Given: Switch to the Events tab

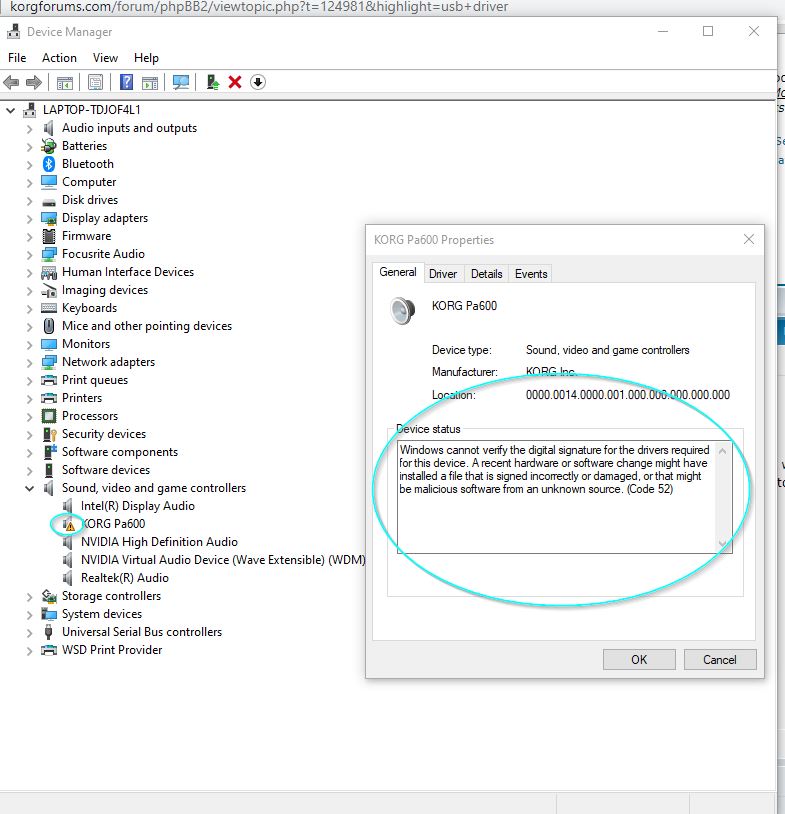Looking at the screenshot, I should click(x=531, y=274).
